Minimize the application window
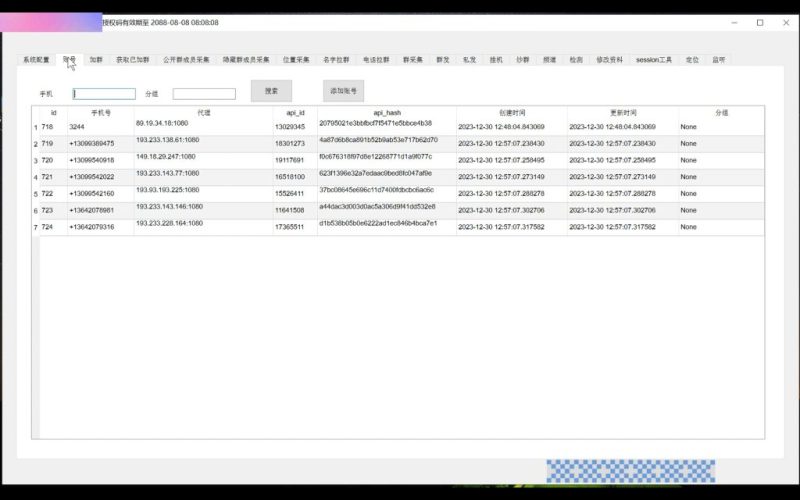The image size is (800, 500). pyautogui.click(x=734, y=22)
